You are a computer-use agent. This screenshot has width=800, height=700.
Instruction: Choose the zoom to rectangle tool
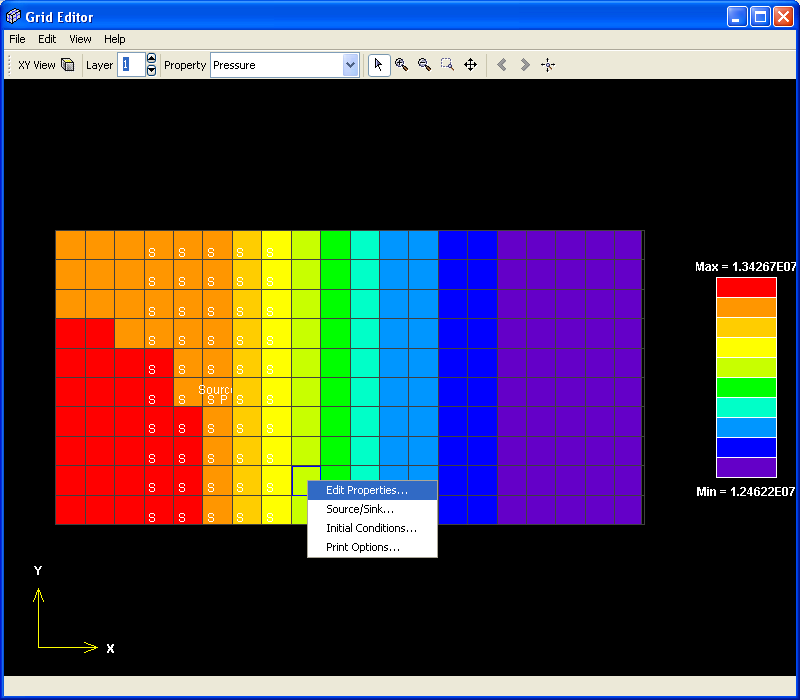(x=447, y=65)
